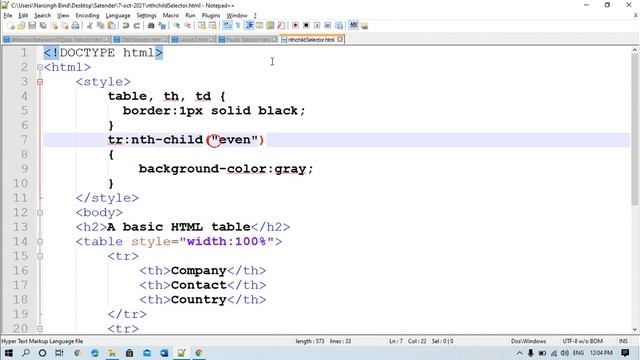This screenshot has height=360, width=640.
Task: Click Dos\Windows in the status bar
Action: (x=528, y=341)
